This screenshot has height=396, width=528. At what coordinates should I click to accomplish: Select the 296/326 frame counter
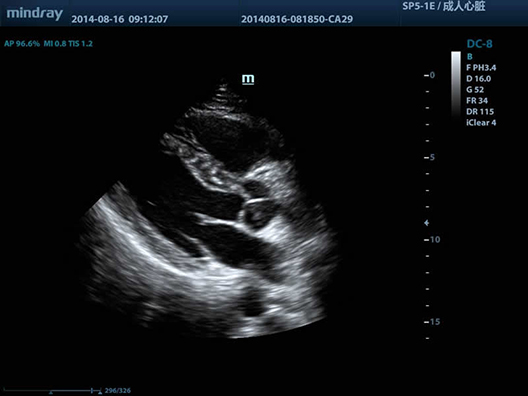[118, 391]
